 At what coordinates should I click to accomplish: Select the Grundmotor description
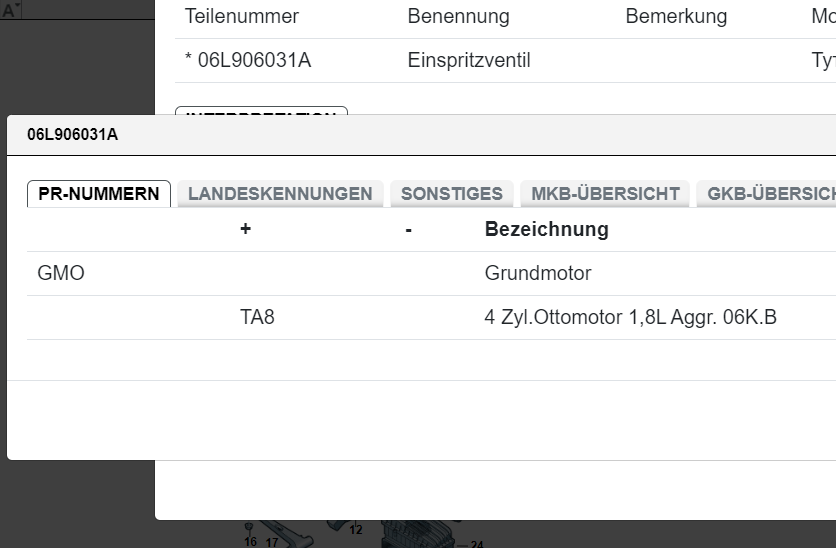538,273
